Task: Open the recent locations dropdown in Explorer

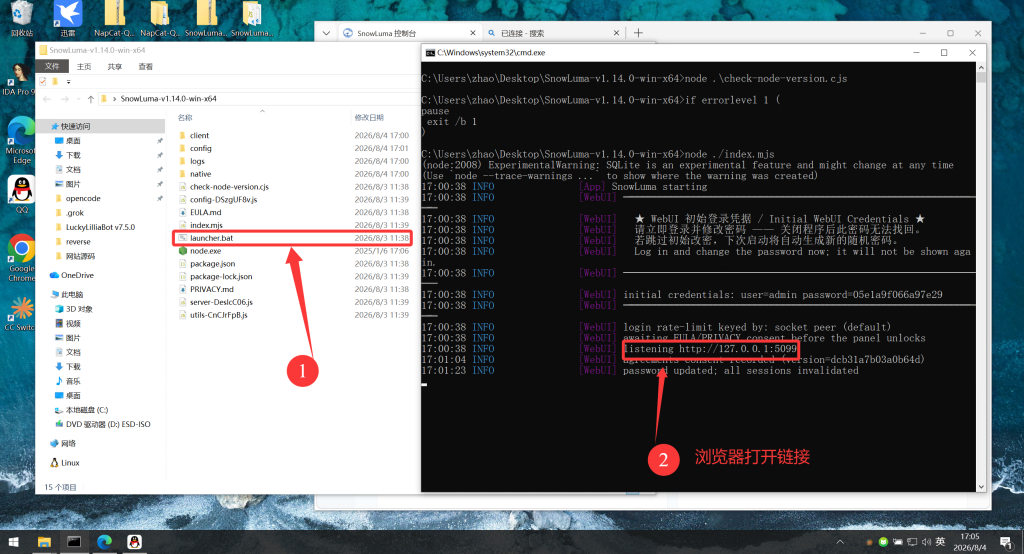Action: (78, 99)
